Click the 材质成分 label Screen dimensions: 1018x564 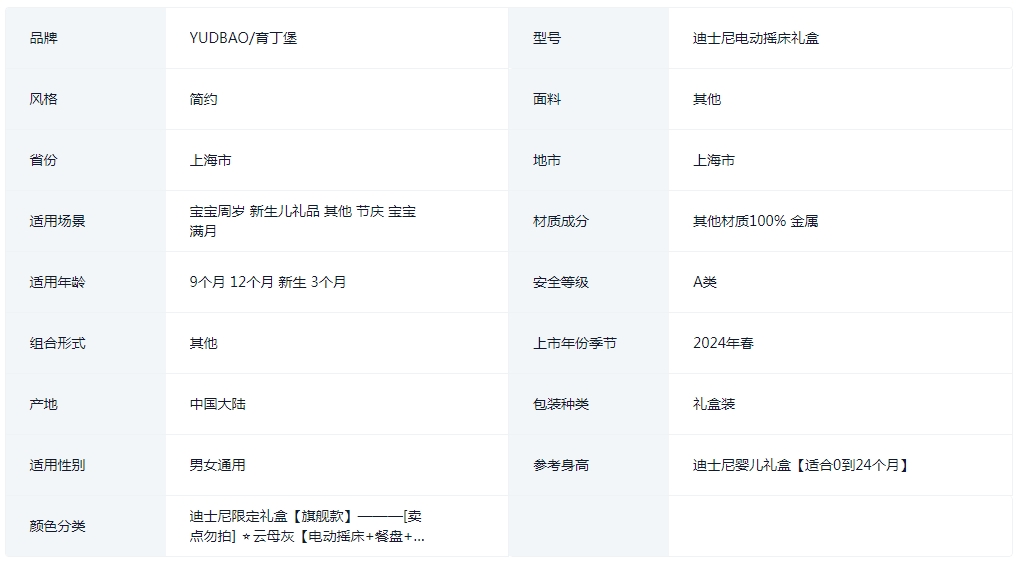[561, 221]
